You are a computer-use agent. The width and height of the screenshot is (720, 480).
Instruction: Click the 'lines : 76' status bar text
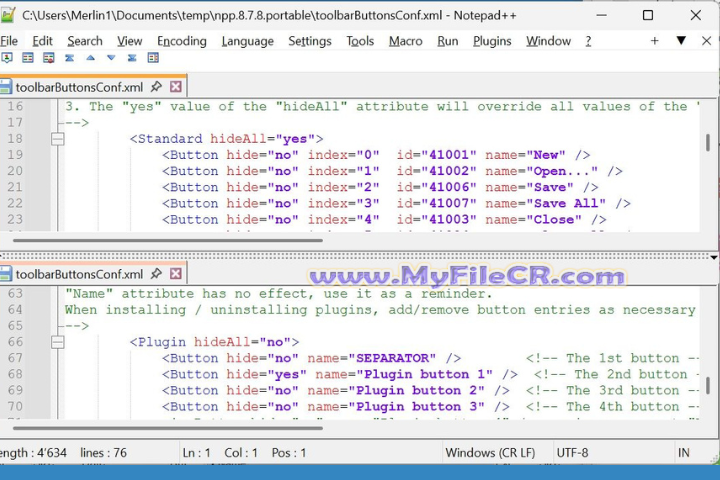(x=103, y=453)
